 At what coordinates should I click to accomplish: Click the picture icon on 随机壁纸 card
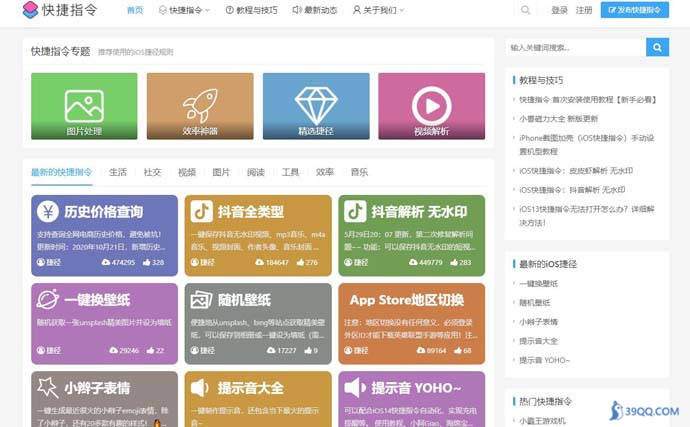(x=202, y=300)
